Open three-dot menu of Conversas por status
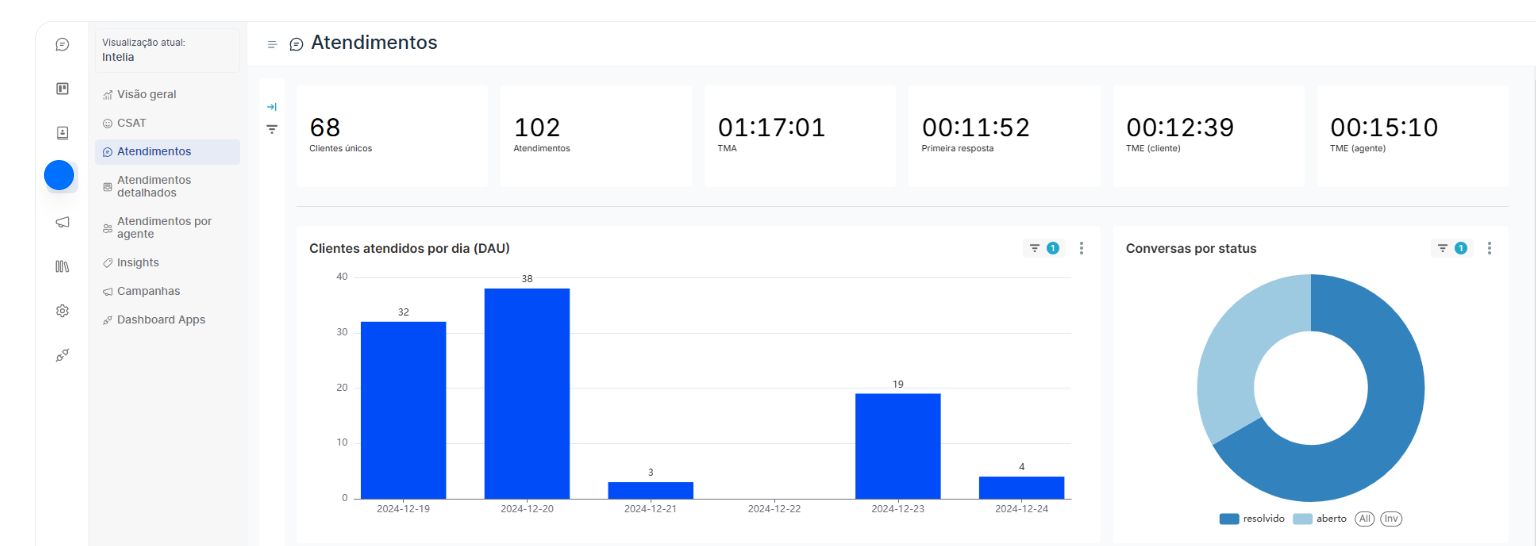 pyautogui.click(x=1489, y=248)
